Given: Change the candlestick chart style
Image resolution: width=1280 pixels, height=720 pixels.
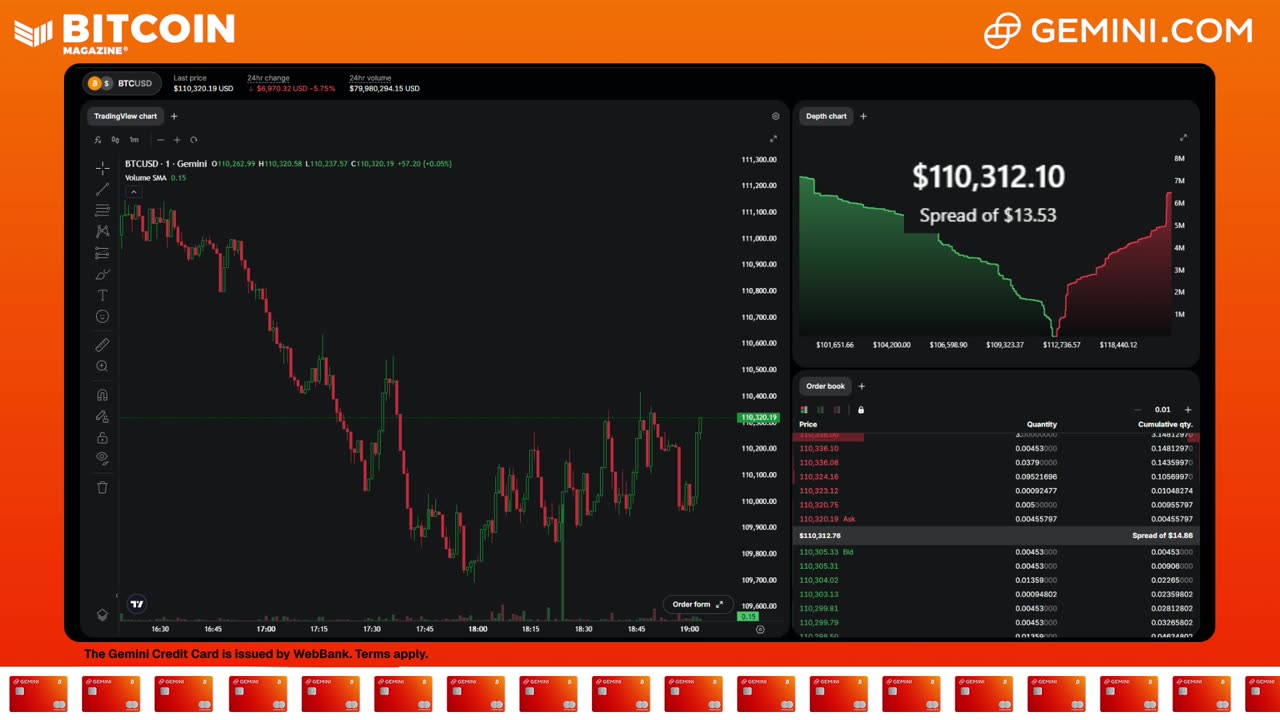Looking at the screenshot, I should pos(115,140).
